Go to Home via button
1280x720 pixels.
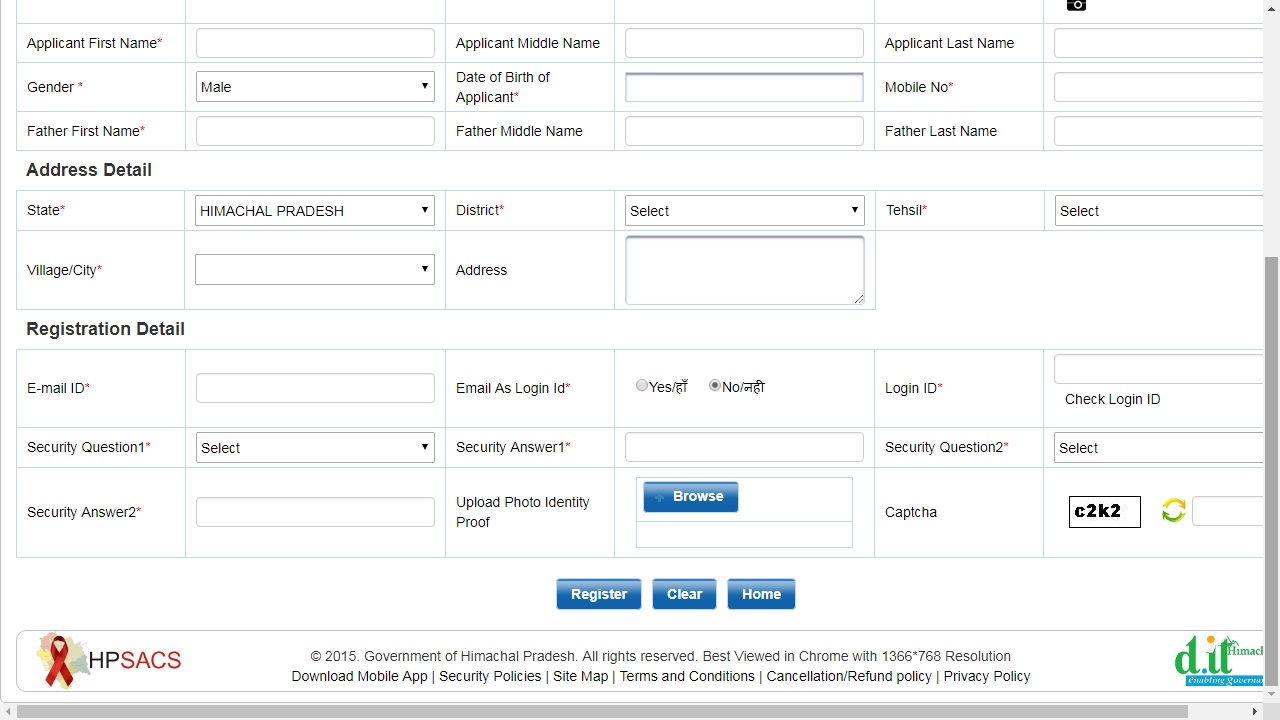pos(761,594)
